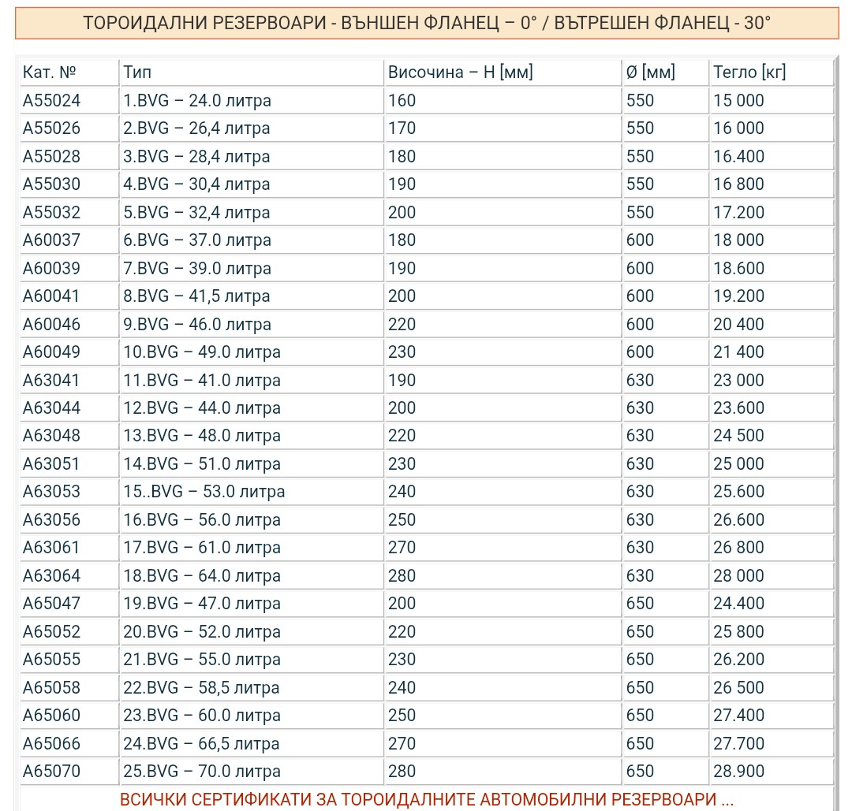Click the 'Кат. №' column header
Image resolution: width=852 pixels, height=811 pixels.
point(50,72)
